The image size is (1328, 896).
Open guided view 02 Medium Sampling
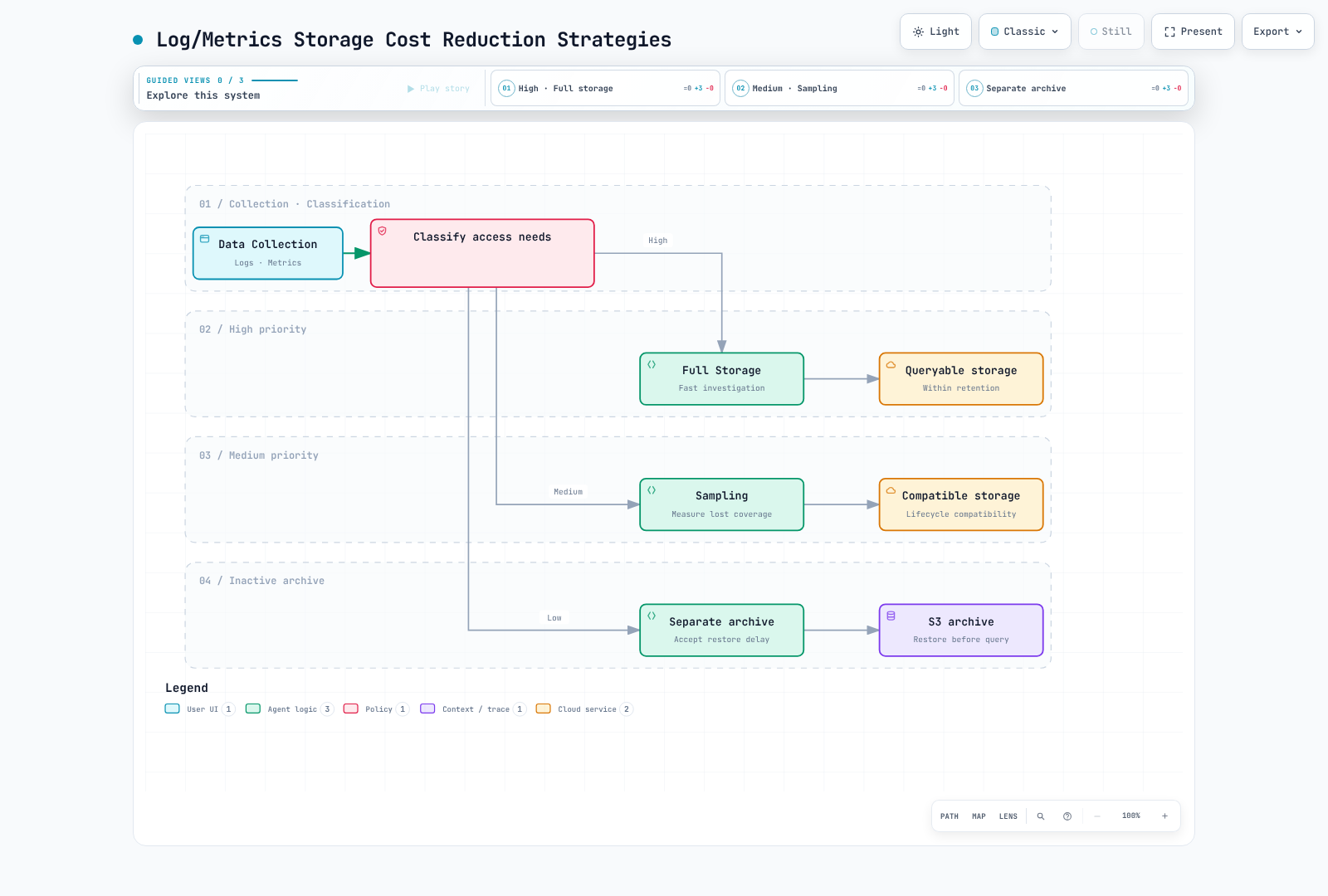click(839, 88)
